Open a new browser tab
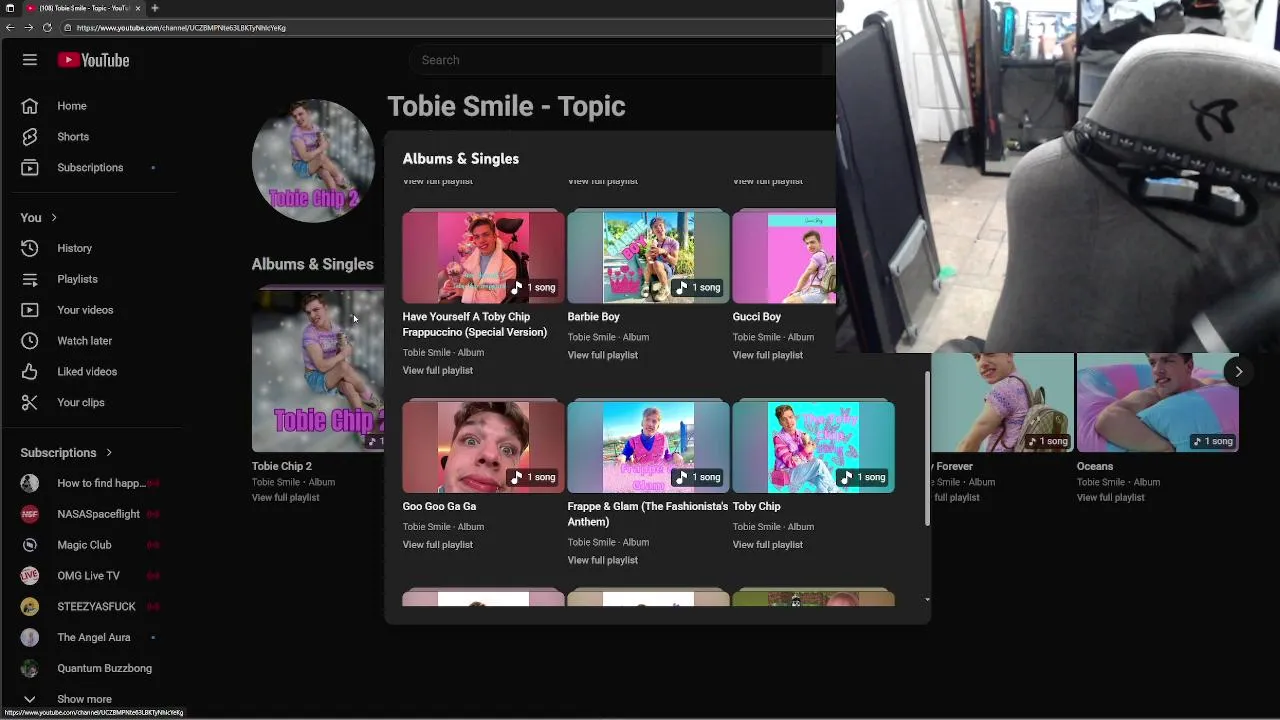 [154, 8]
